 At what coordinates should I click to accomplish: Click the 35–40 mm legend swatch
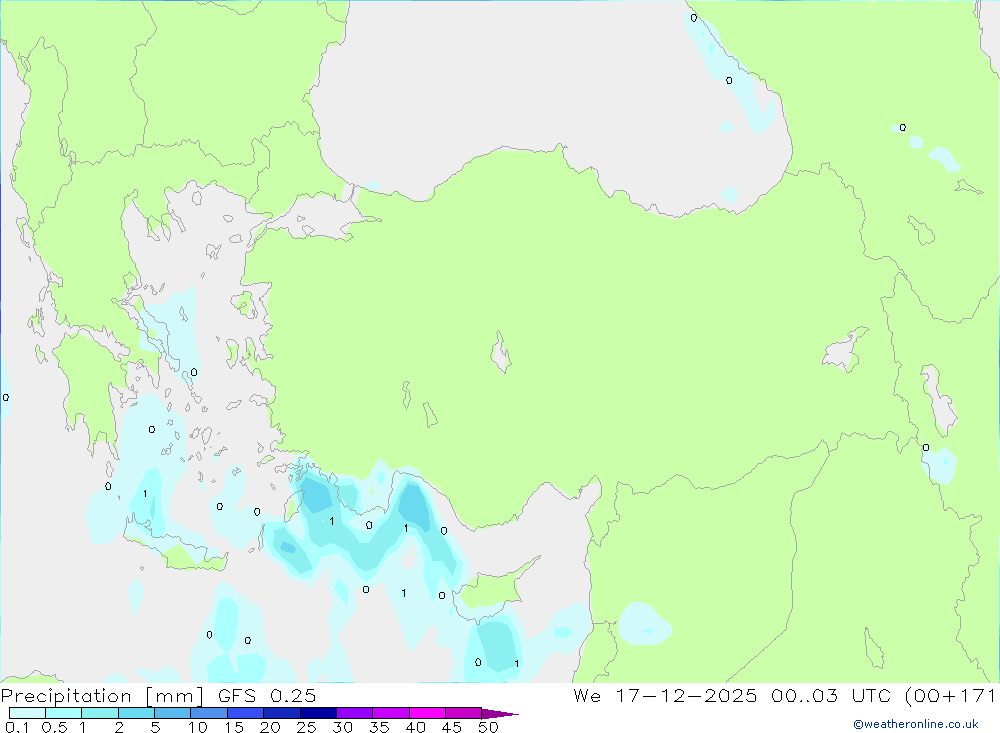(391, 713)
